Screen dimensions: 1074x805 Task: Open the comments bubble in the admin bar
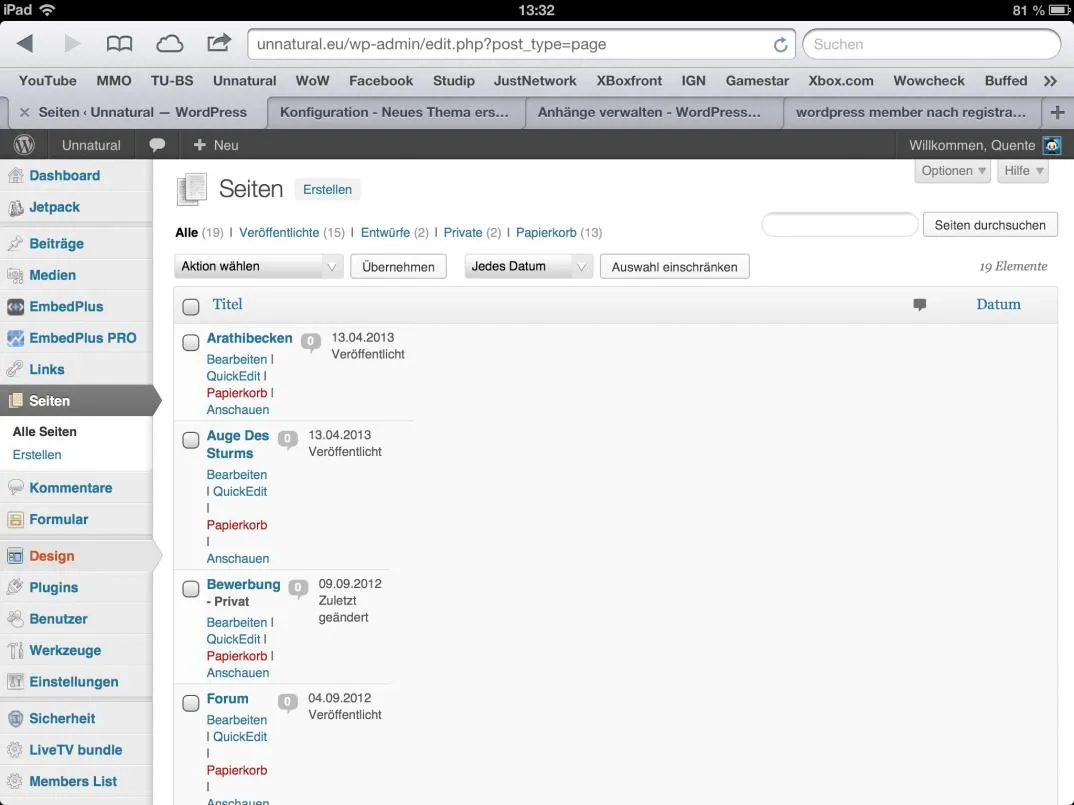pos(157,145)
